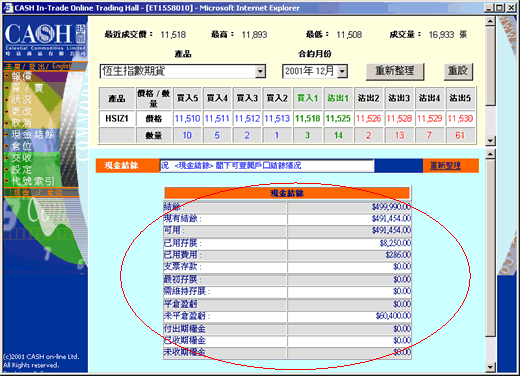Click the 沽出3 quantity 13

pos(399,135)
